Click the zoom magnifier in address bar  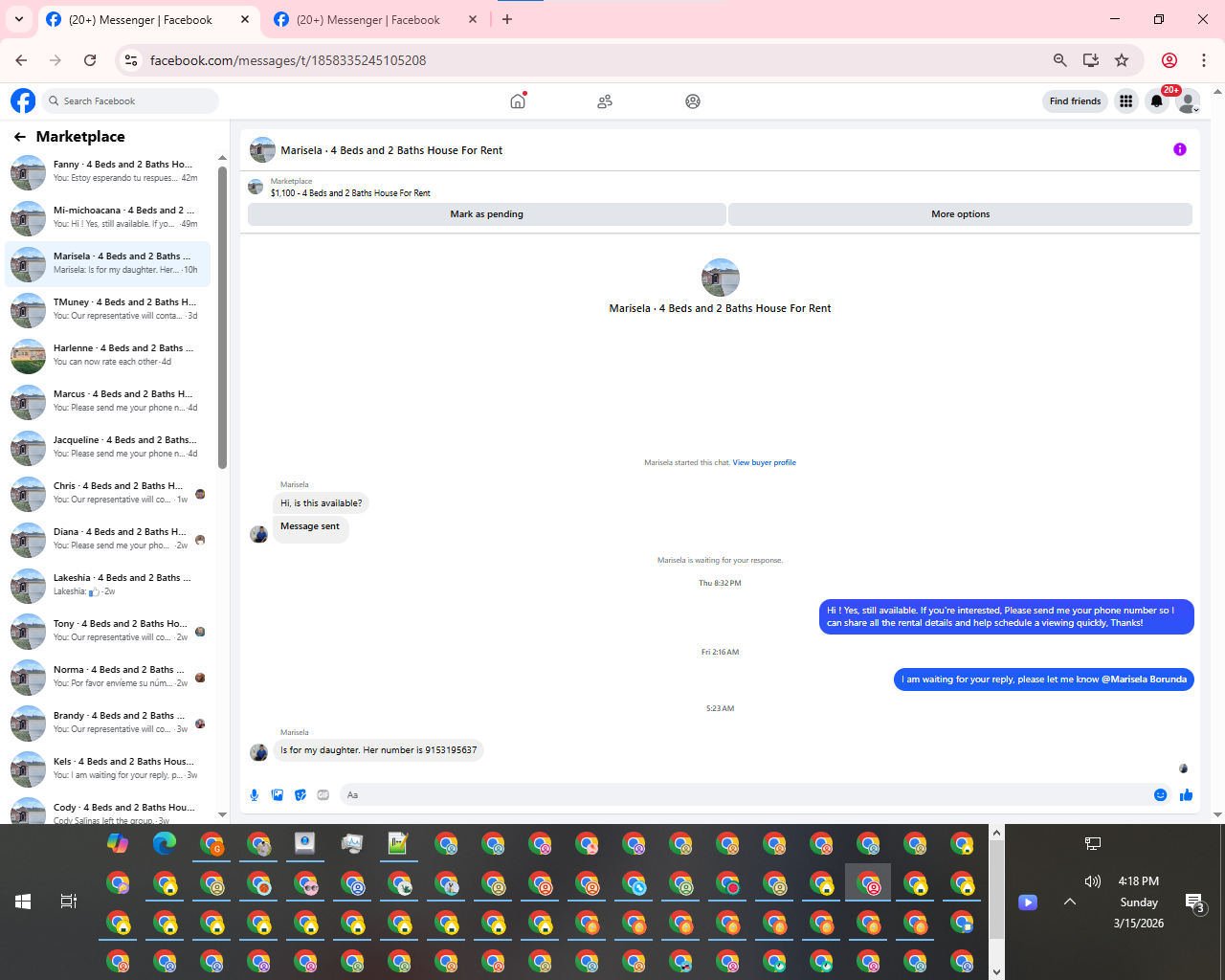pos(1060,60)
